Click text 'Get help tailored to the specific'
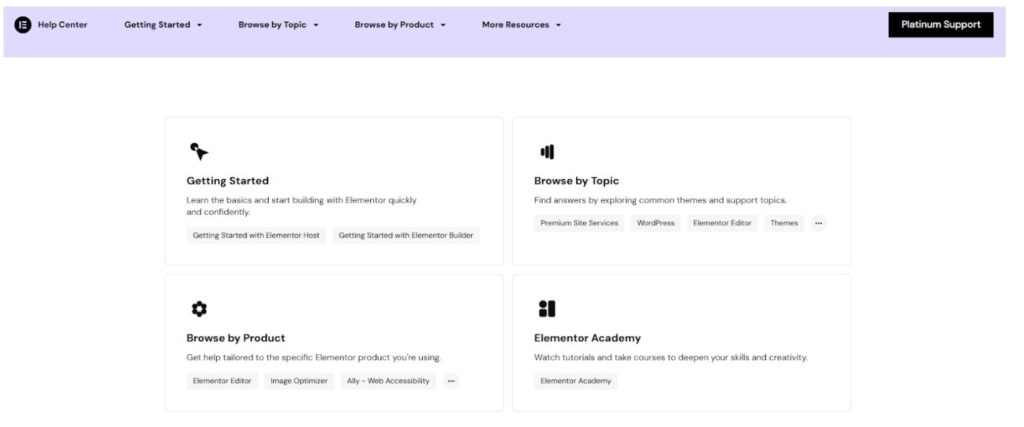 pos(250,358)
